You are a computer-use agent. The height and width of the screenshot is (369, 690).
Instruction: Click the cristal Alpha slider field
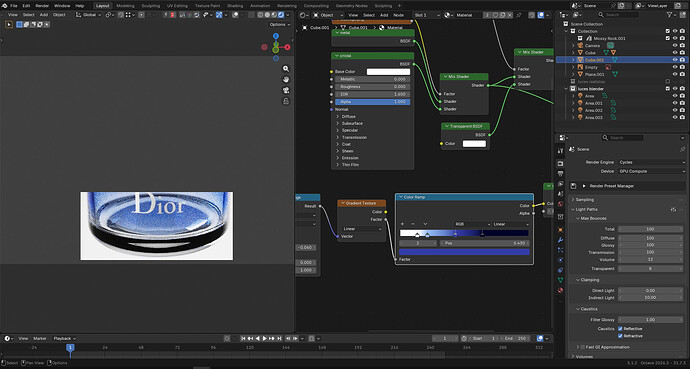[x=372, y=102]
